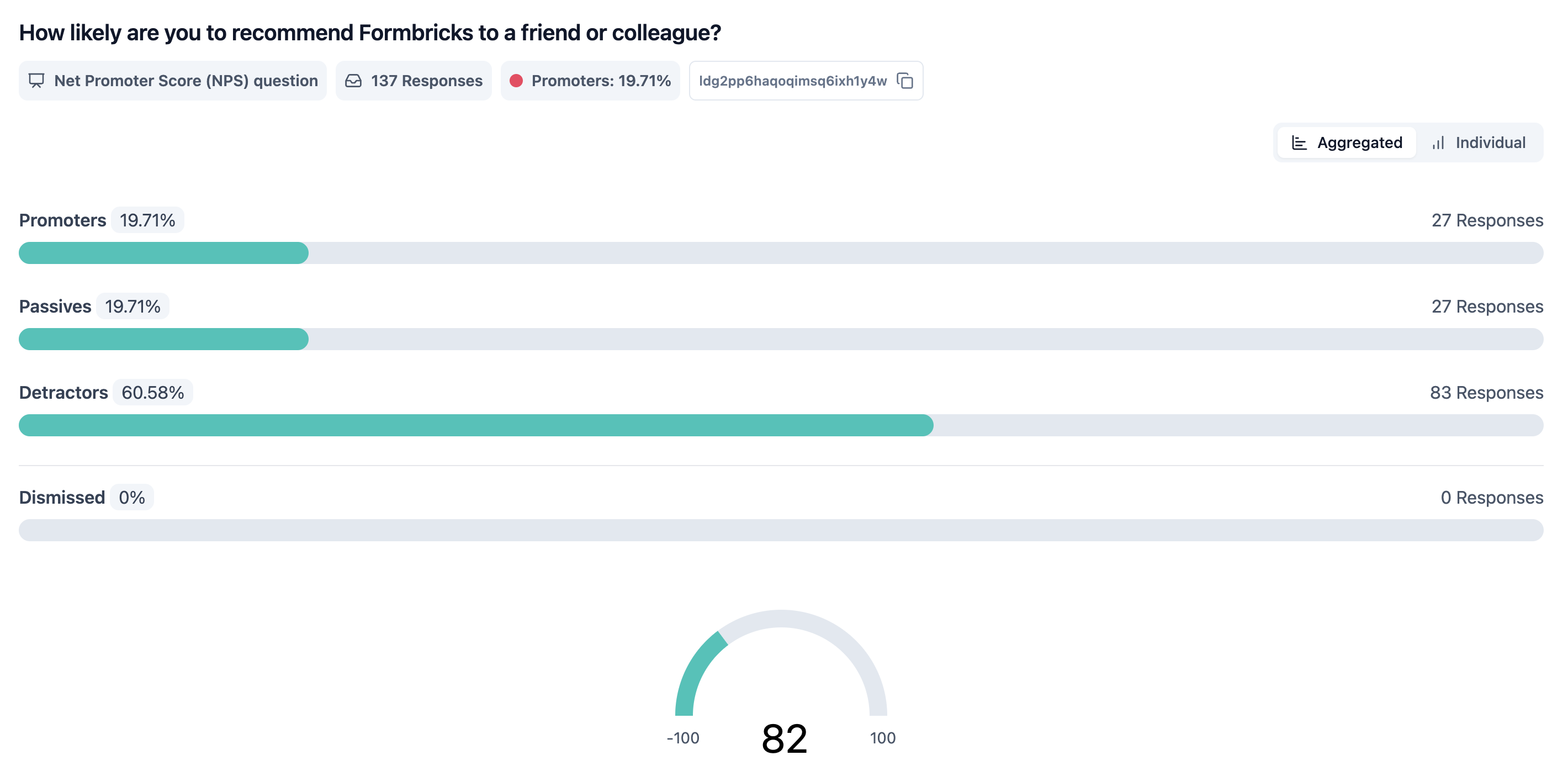Switch to the Aggregated view

[x=1347, y=143]
